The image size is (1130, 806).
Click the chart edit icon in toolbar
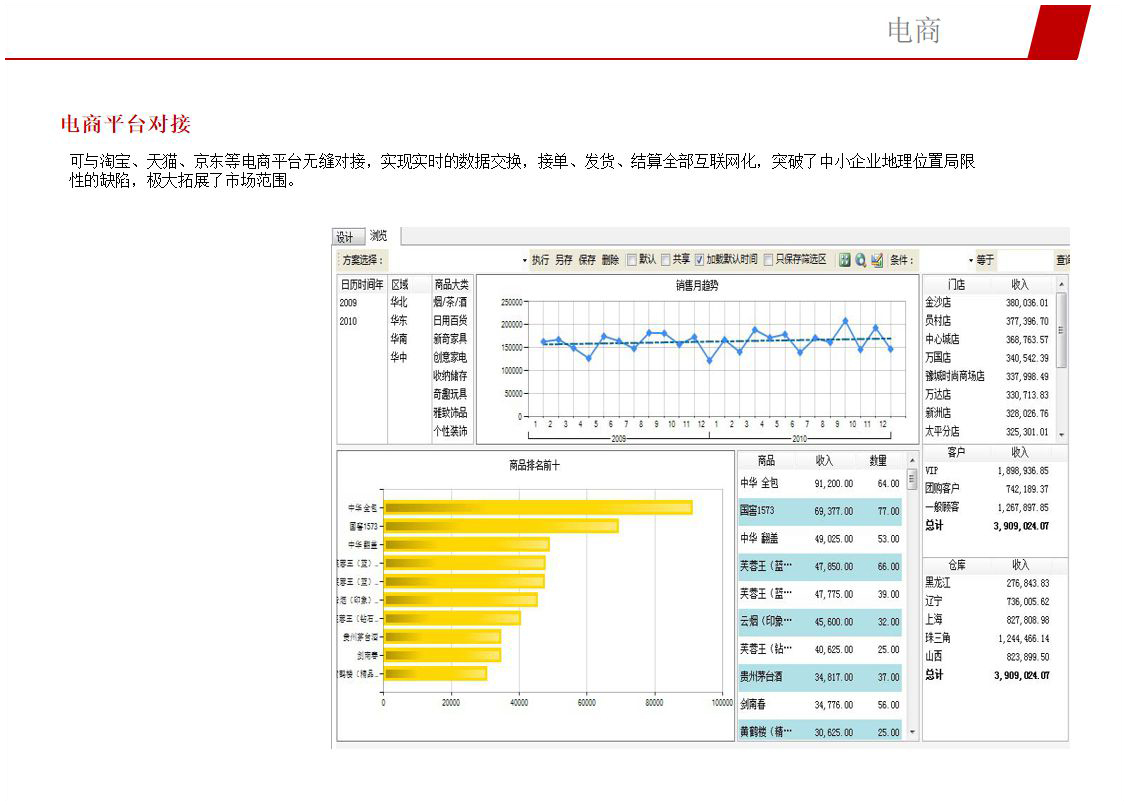click(x=877, y=260)
